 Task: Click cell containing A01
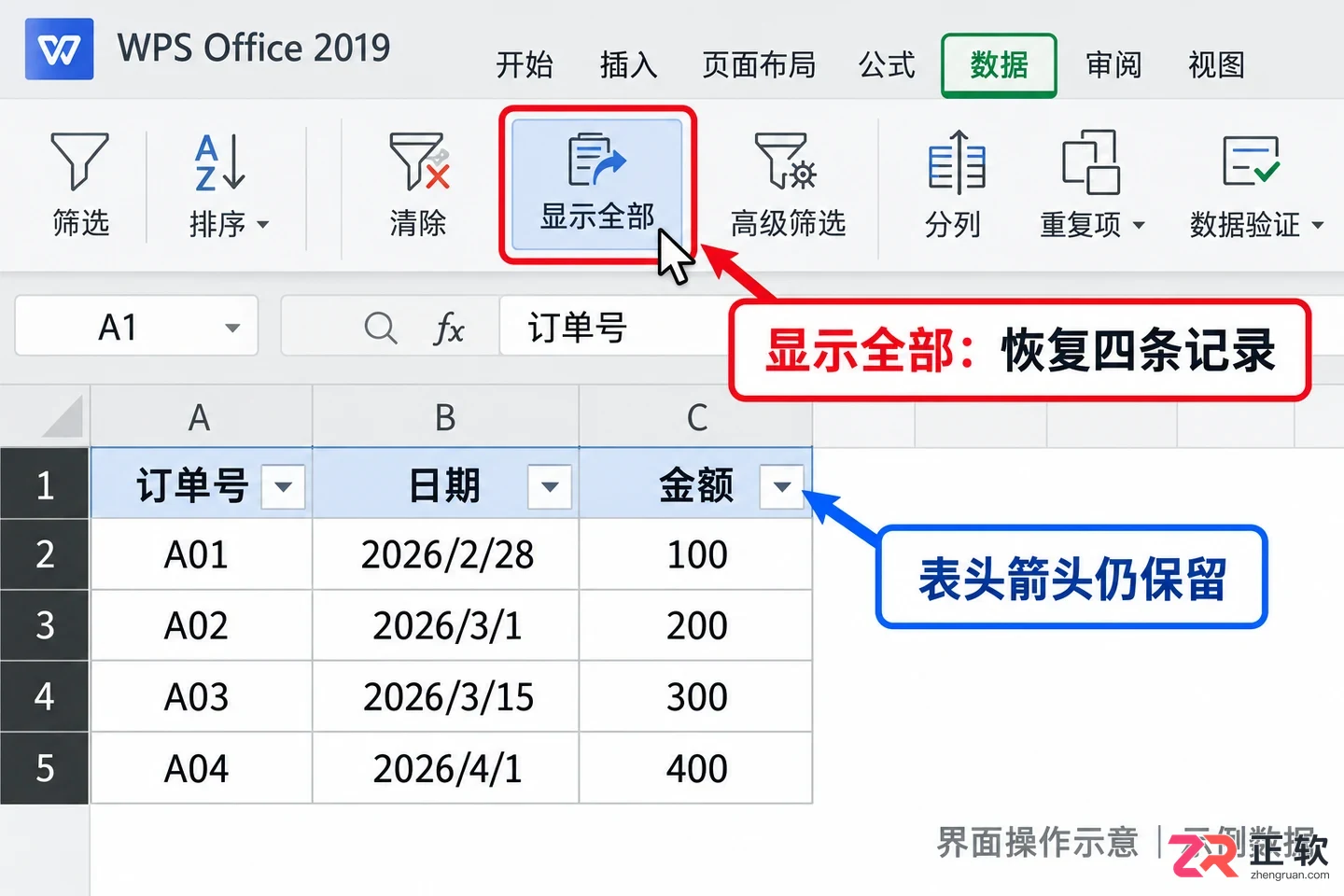[x=201, y=554]
